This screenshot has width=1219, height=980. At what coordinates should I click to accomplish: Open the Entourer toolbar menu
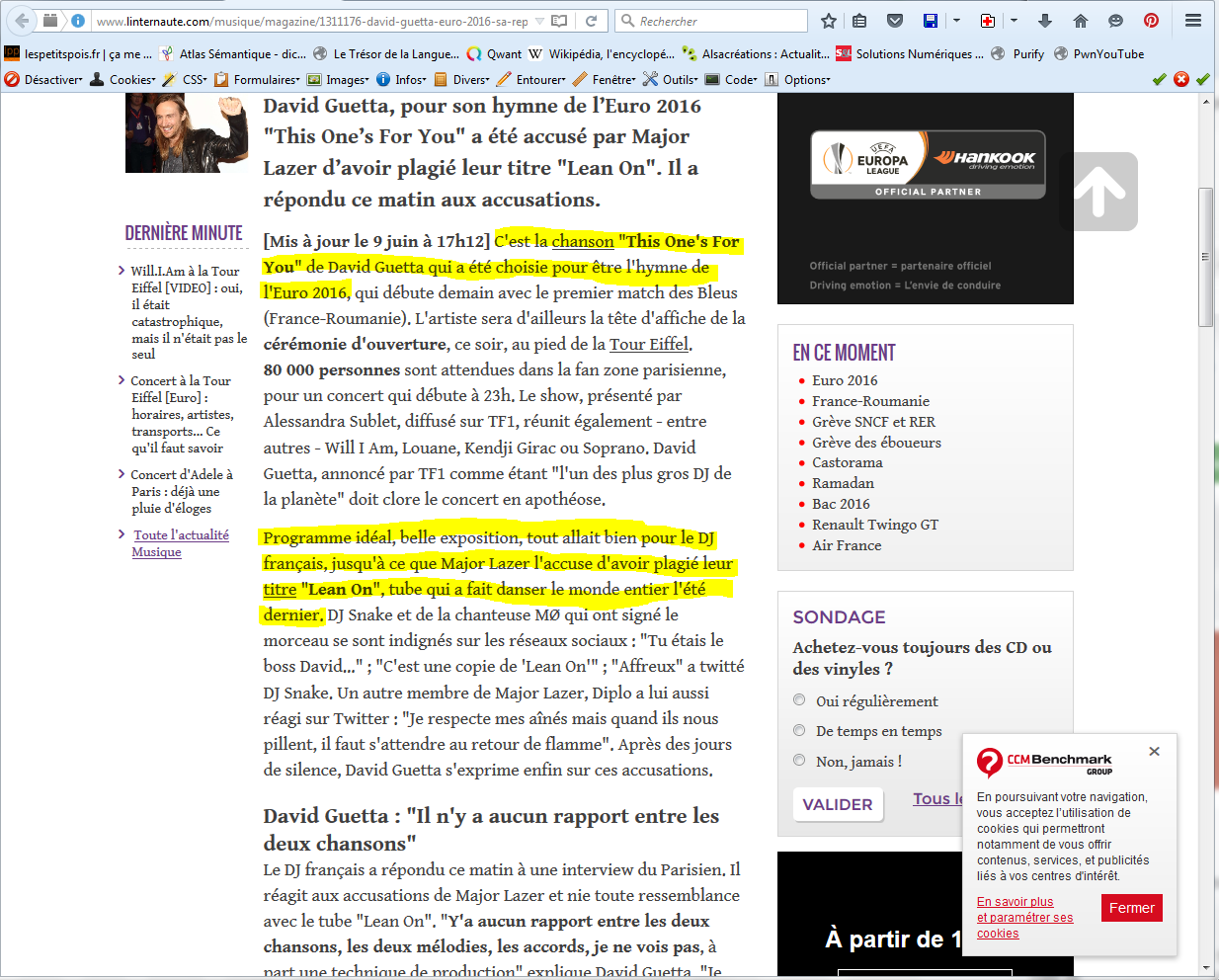pos(531,79)
